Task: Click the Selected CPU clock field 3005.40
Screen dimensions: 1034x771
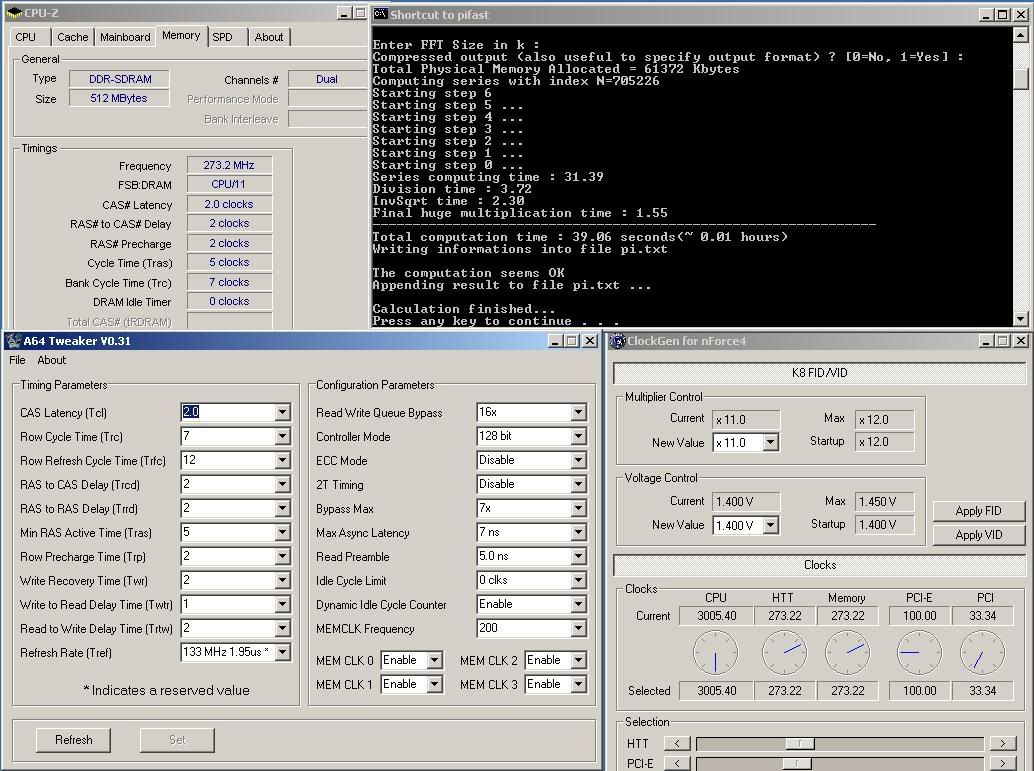Action: click(717, 691)
